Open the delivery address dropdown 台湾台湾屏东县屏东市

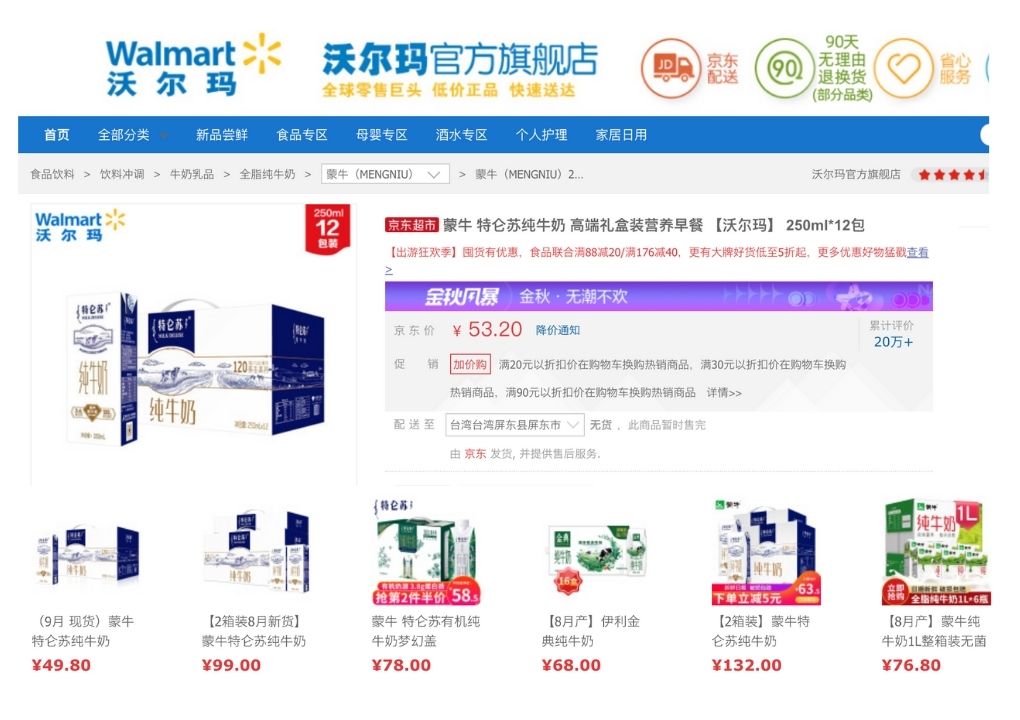[515, 425]
